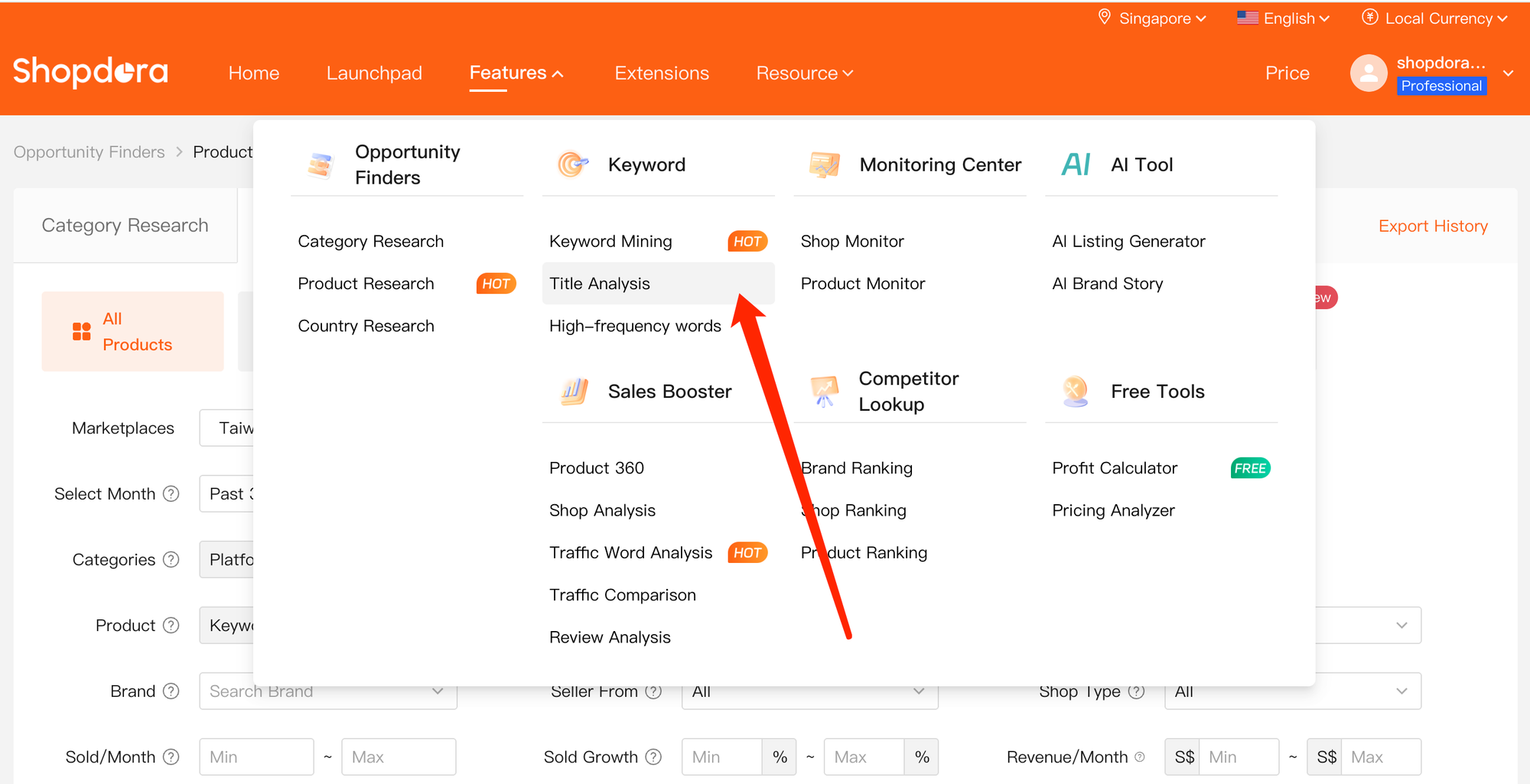Click the Sold Growth Max input
Image resolution: width=1530 pixels, height=784 pixels.
(864, 757)
